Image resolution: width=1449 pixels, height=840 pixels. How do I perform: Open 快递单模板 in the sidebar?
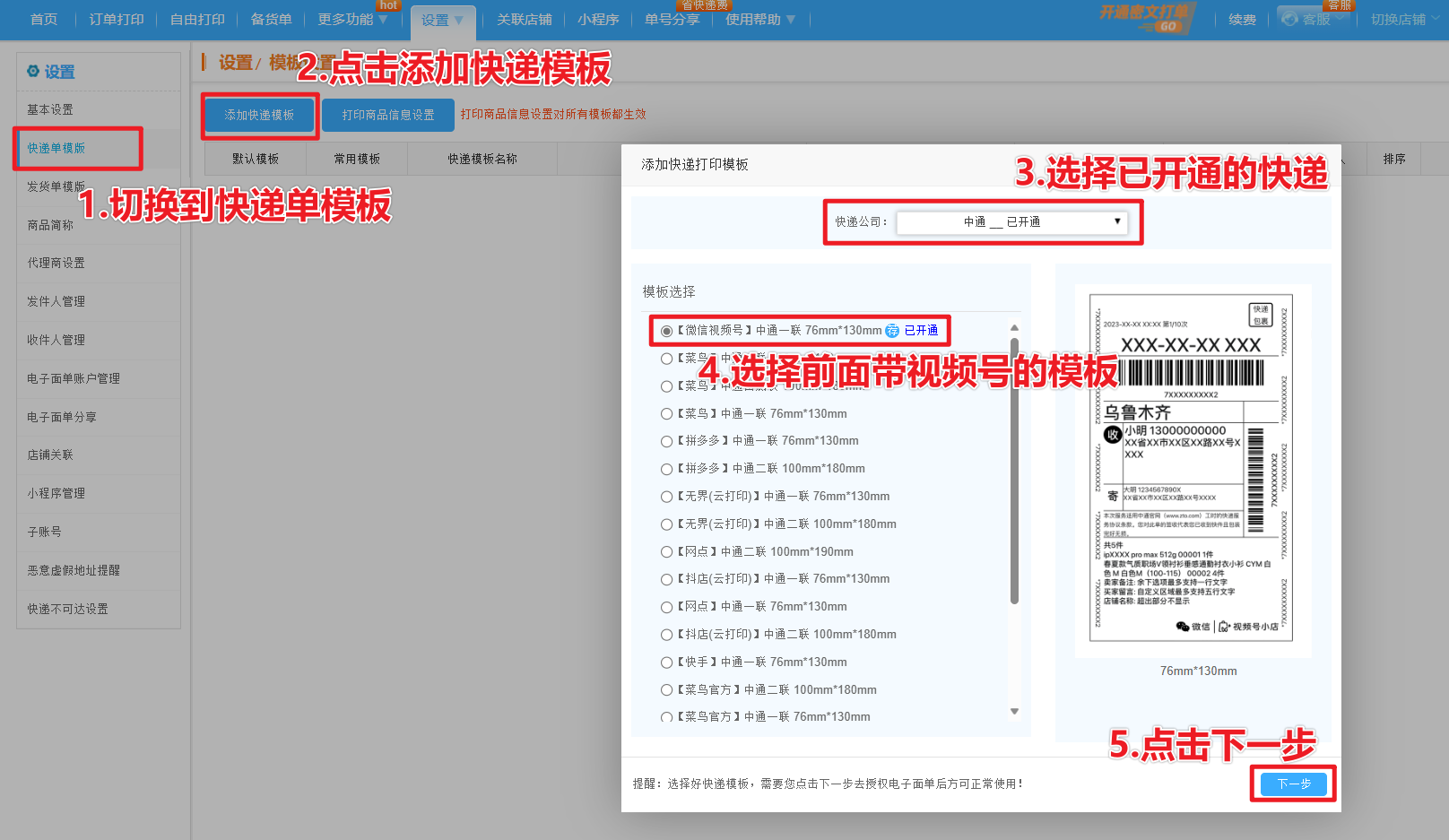click(x=98, y=148)
